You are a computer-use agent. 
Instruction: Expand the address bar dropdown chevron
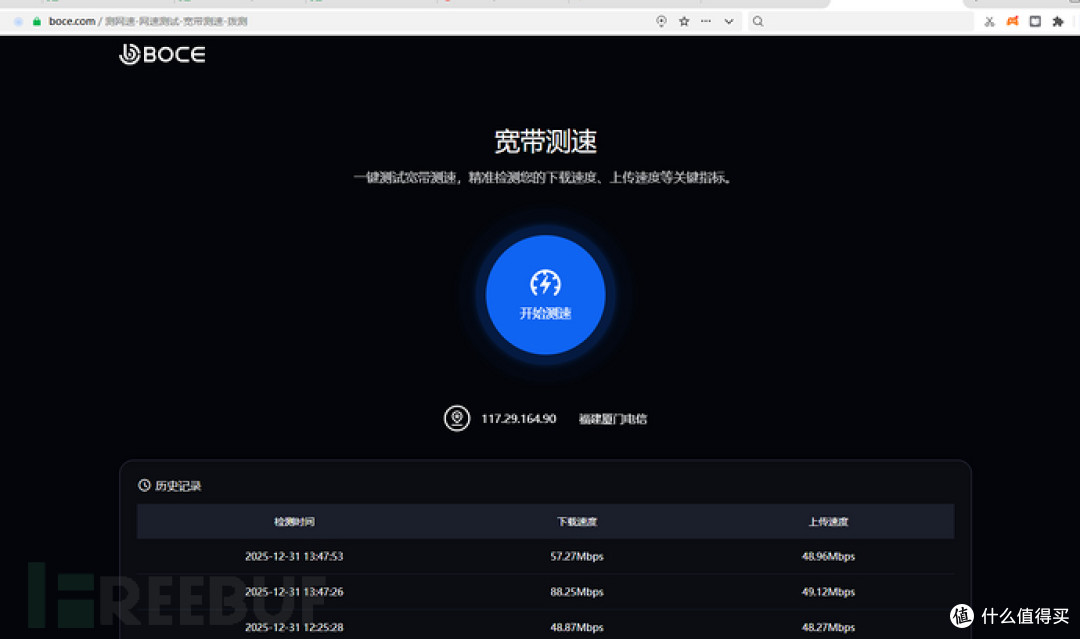coord(729,21)
